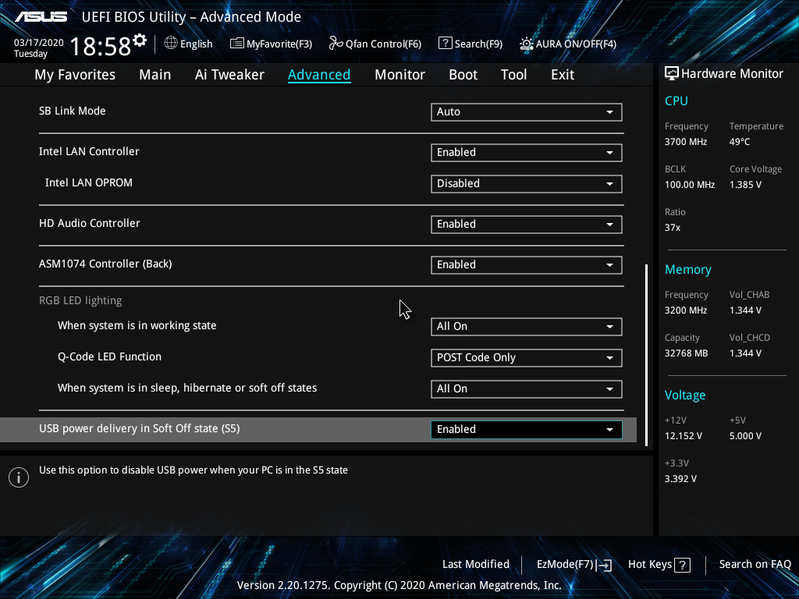Select Q-Code LED Function label

pyautogui.click(x=110, y=357)
